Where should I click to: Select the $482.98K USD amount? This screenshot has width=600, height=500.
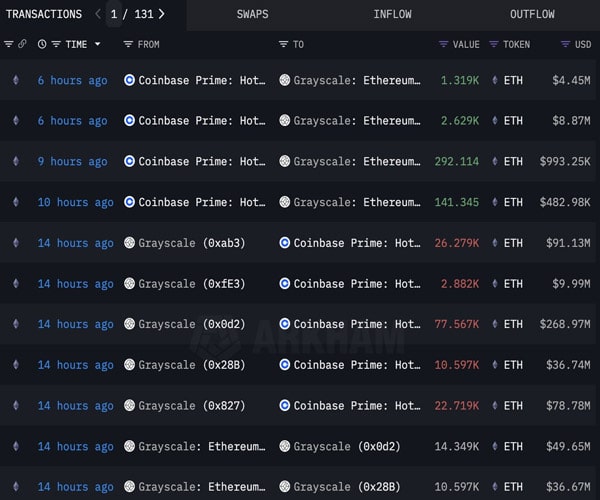(x=565, y=202)
